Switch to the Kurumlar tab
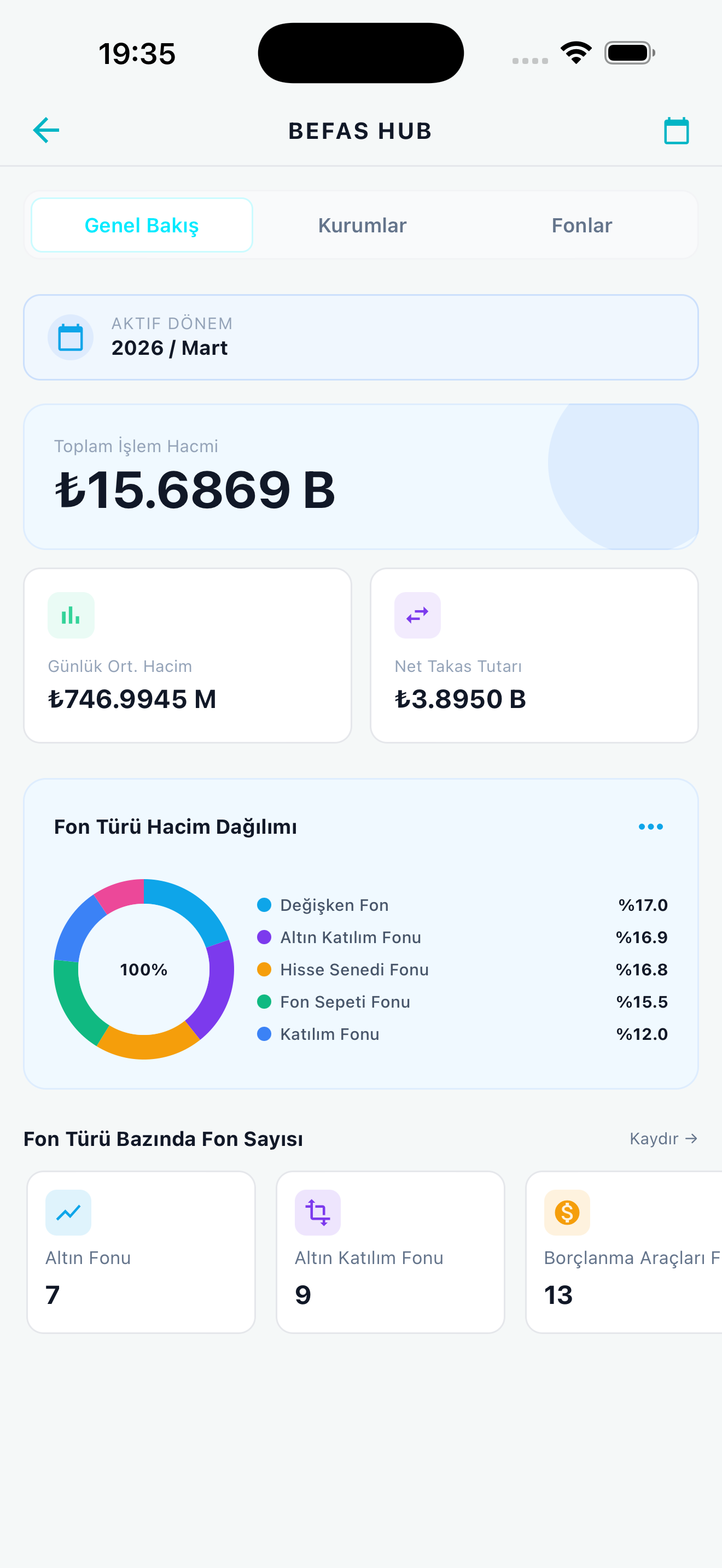 (362, 225)
